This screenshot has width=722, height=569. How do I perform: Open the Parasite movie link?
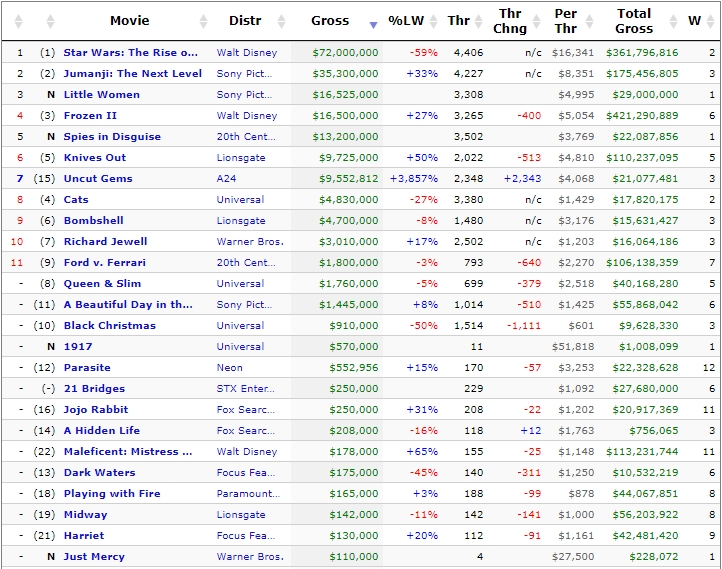pos(87,368)
